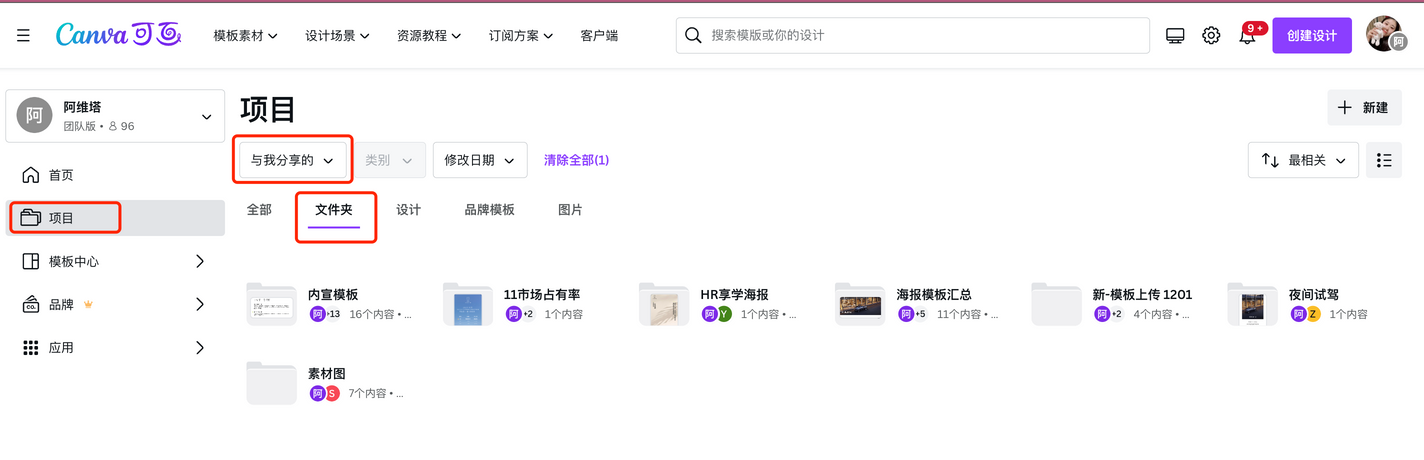1424x460 pixels.
Task: Expand 模板中心 submenu arrow
Action: click(200, 261)
